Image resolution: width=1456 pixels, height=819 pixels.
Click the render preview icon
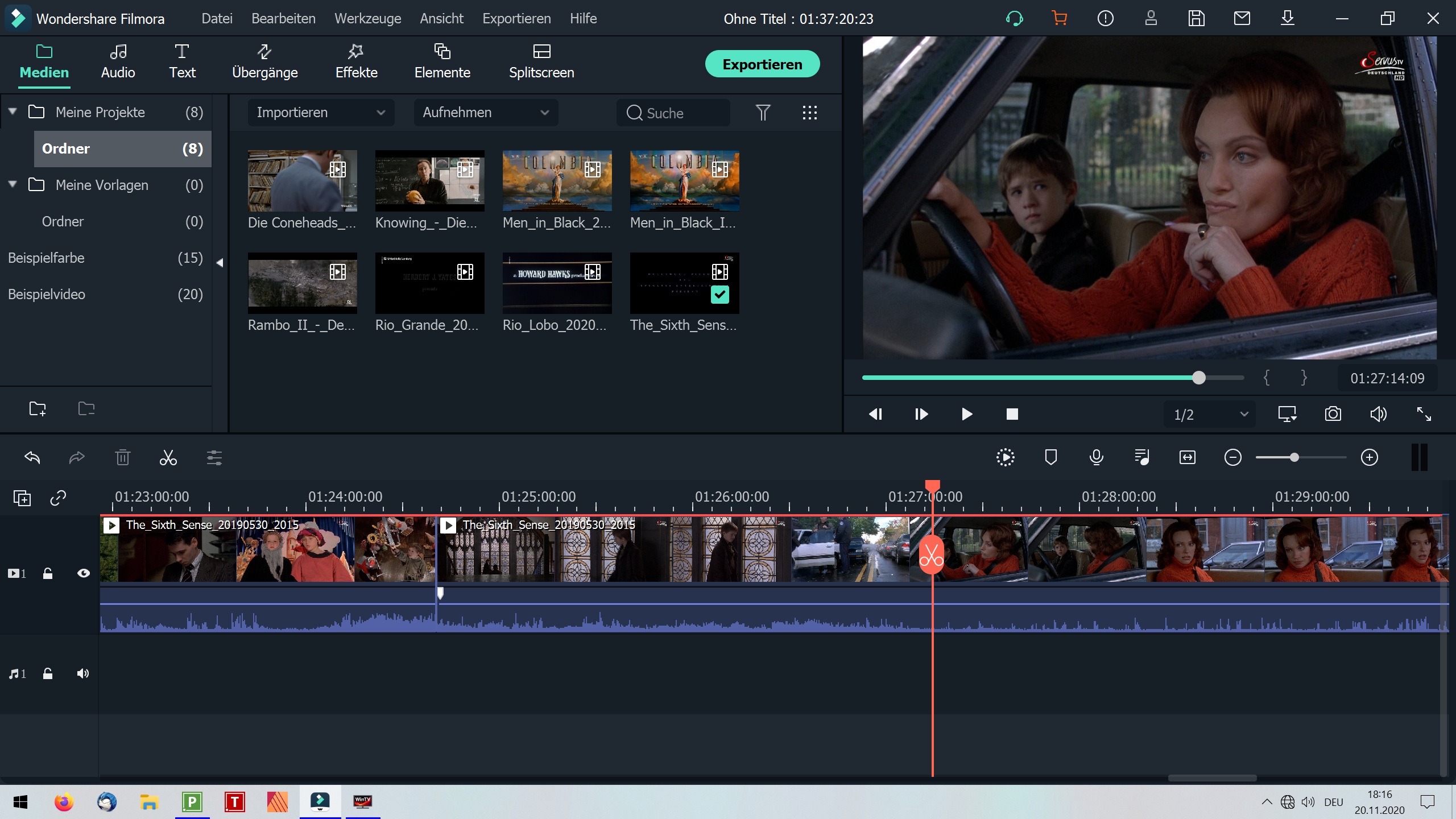(x=1006, y=457)
